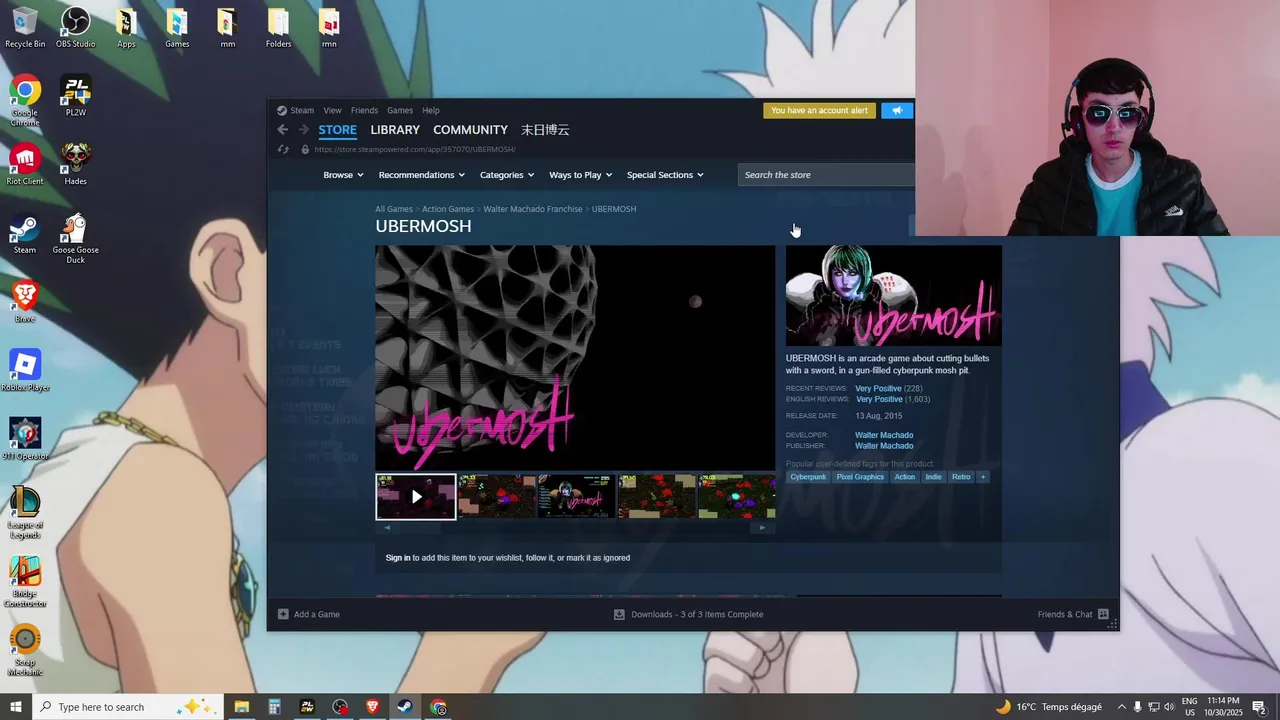This screenshot has width=1280, height=720.
Task: Open the 末日博云 profile tab
Action: pyautogui.click(x=545, y=130)
